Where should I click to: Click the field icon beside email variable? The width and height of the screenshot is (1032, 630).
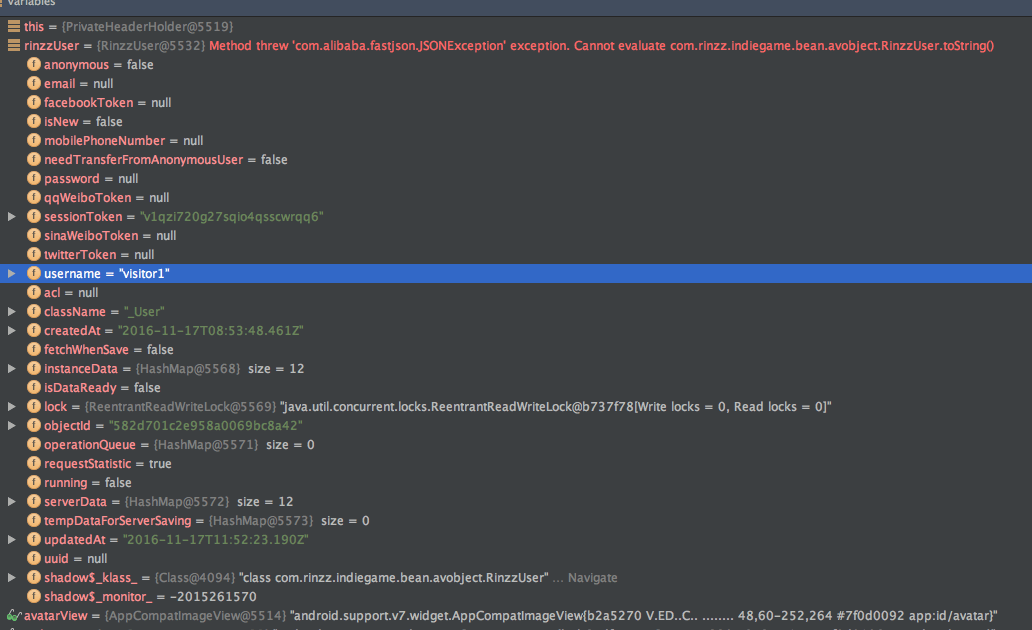coord(34,84)
